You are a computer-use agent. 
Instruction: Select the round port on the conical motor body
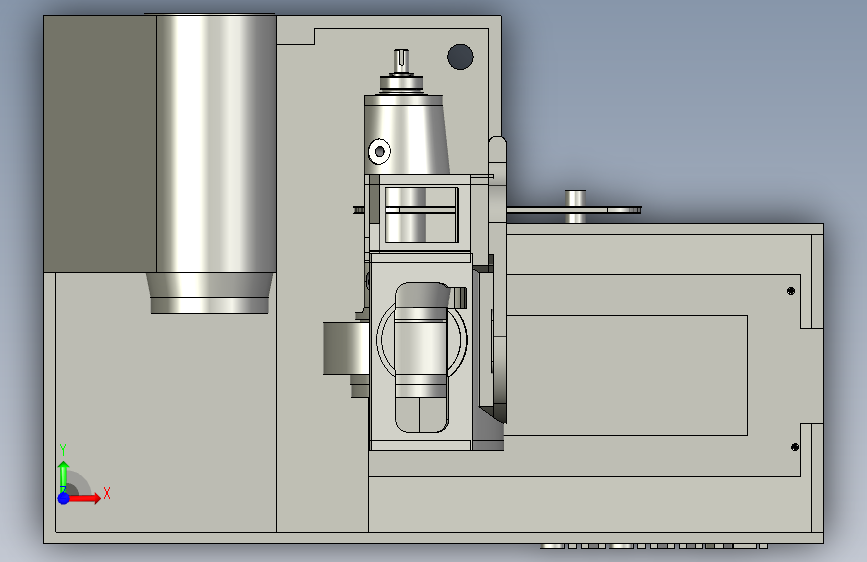point(379,151)
